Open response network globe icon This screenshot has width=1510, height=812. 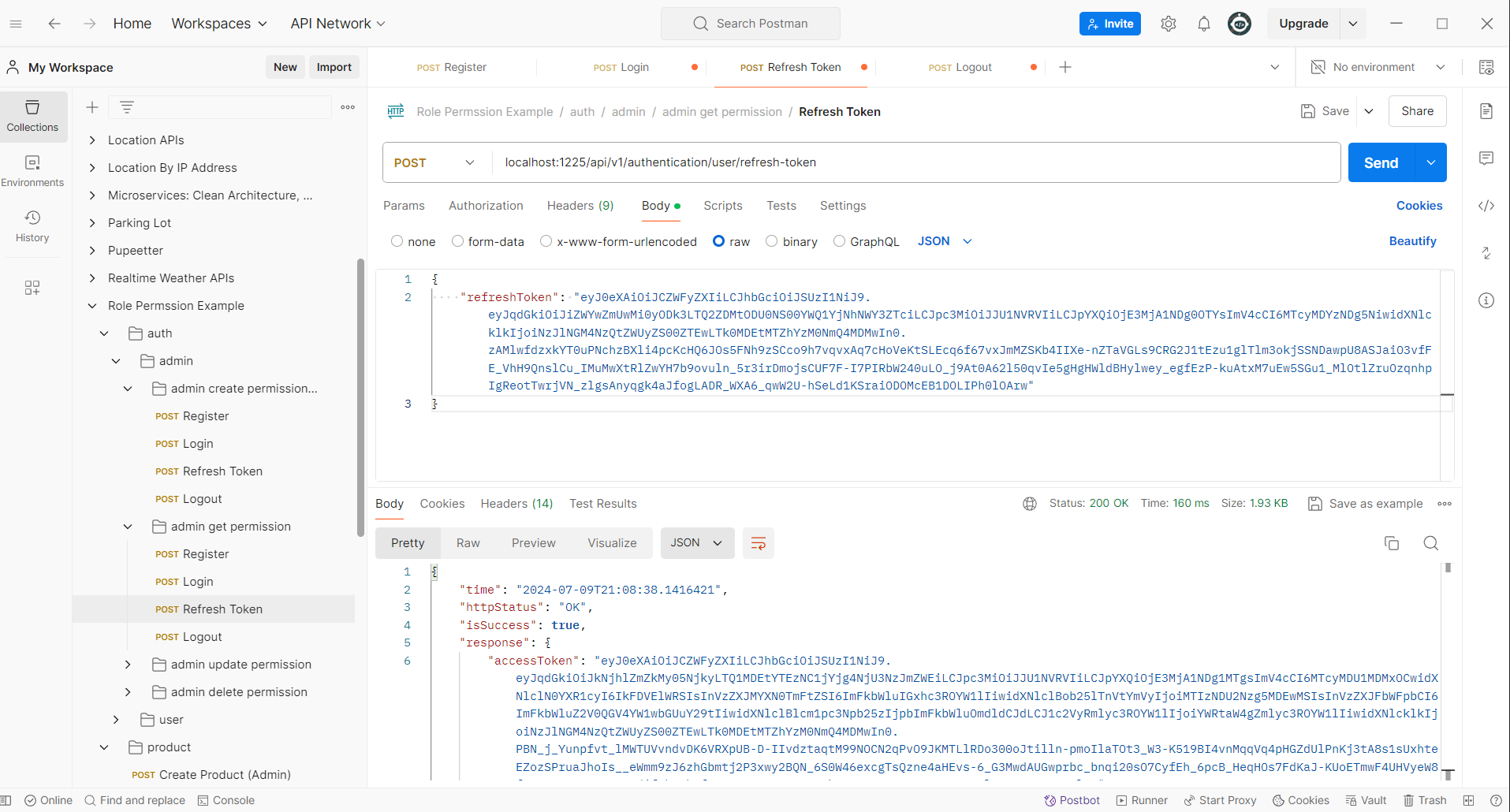(x=1030, y=504)
